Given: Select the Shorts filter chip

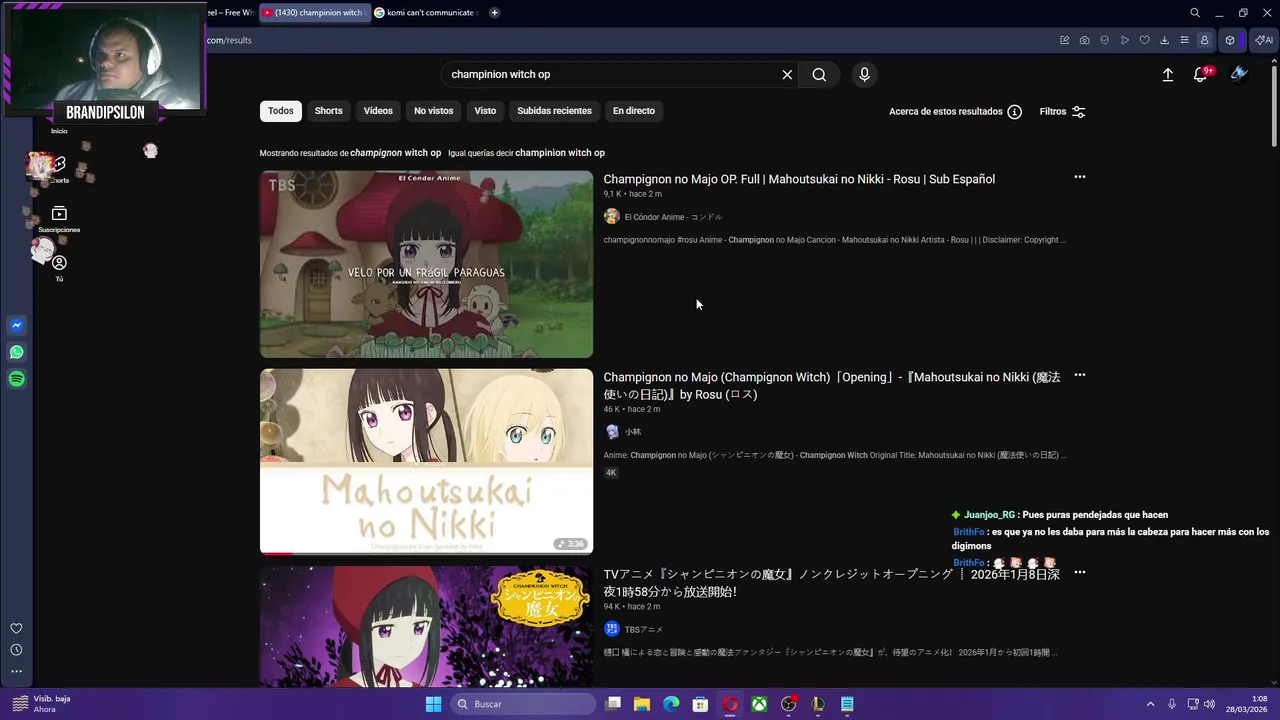Looking at the screenshot, I should (x=329, y=111).
